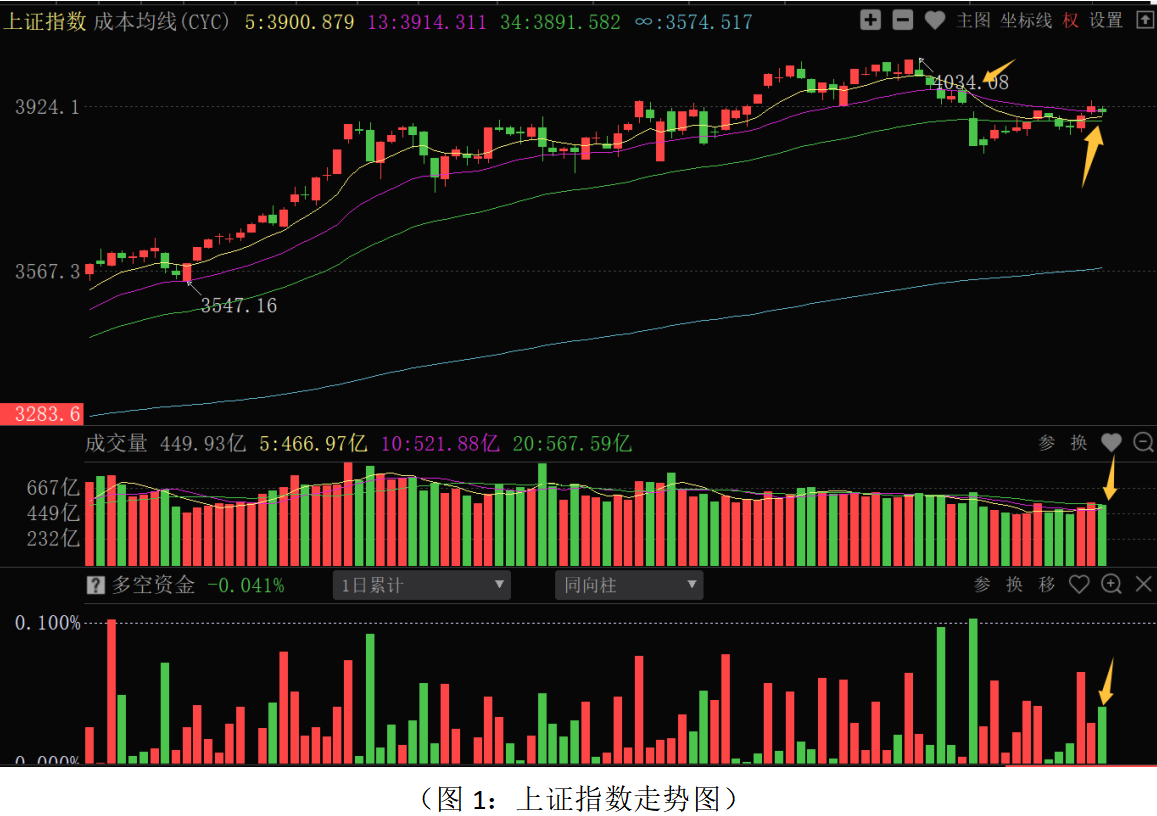This screenshot has width=1157, height=816.
Task: Click the zoom out minus icon in main chart toolbar
Action: point(902,19)
